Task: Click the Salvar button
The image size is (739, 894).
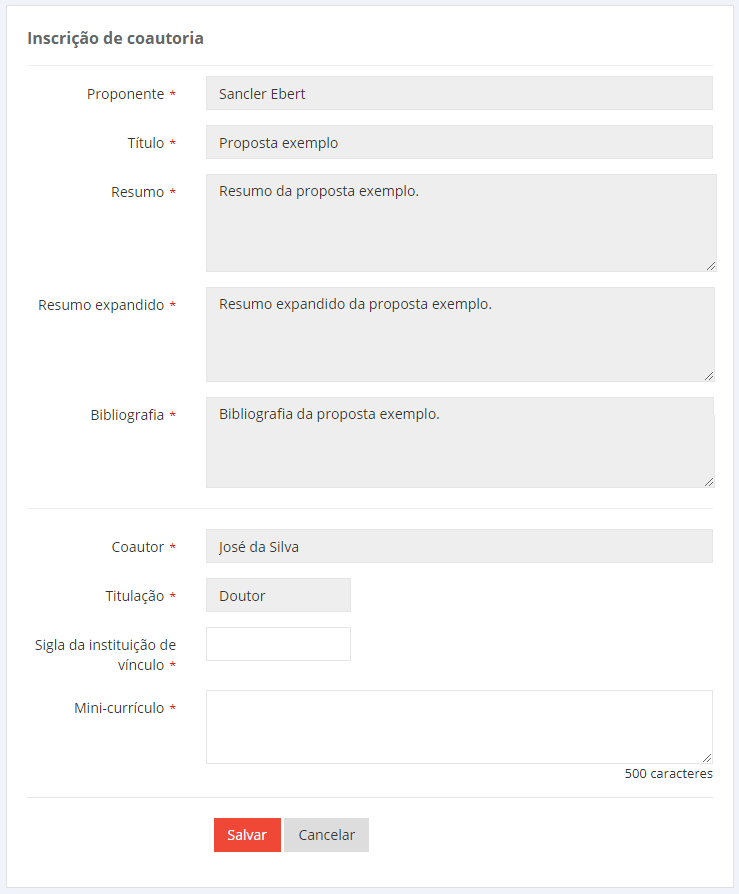Action: click(x=247, y=835)
